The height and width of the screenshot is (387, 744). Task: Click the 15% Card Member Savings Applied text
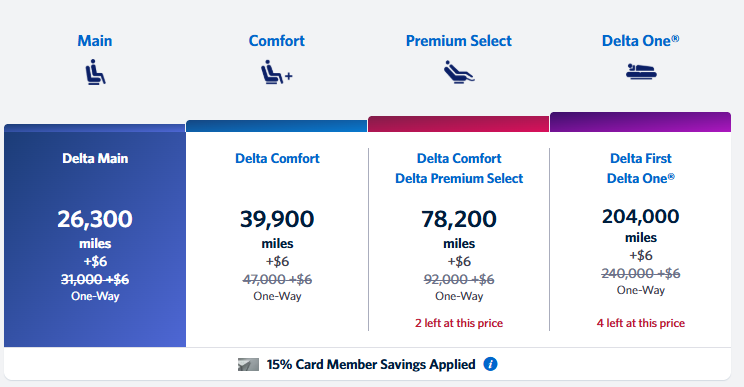(371, 364)
